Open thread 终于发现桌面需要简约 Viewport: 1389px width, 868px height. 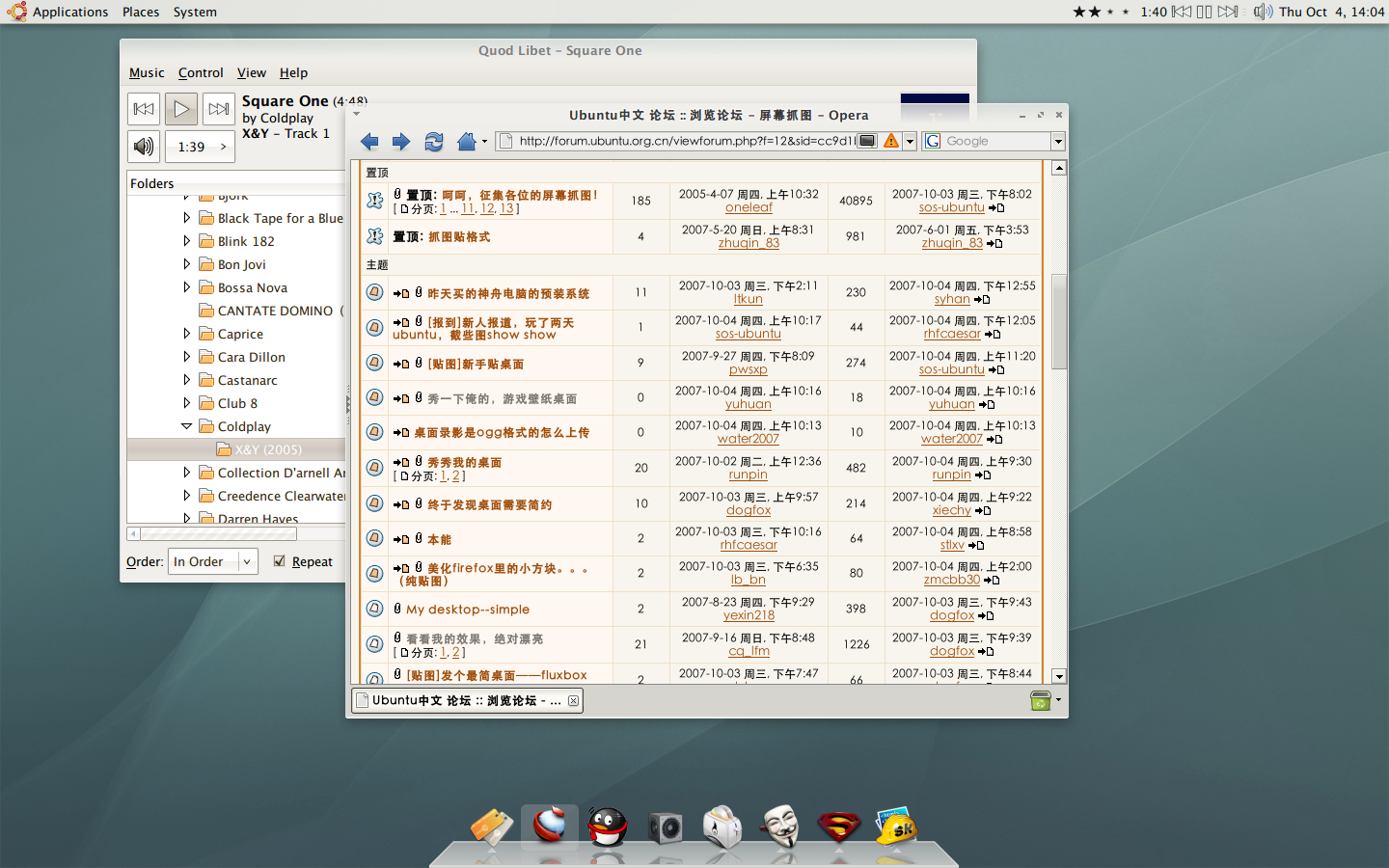click(x=490, y=504)
